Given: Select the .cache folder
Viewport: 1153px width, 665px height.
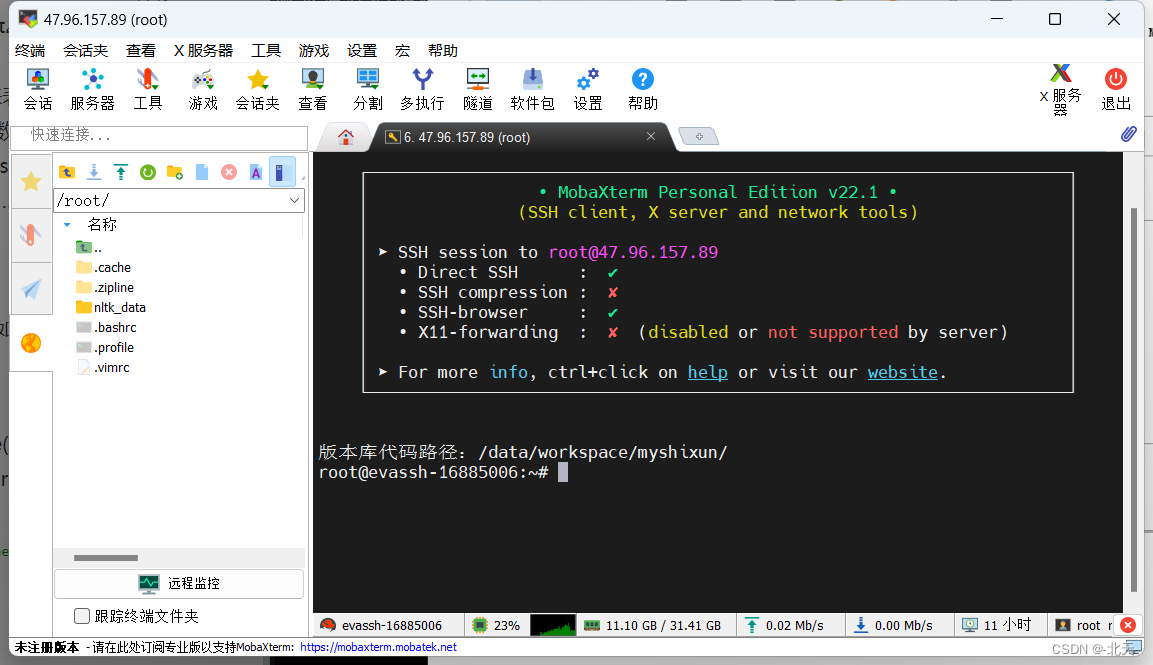Looking at the screenshot, I should click(x=104, y=268).
